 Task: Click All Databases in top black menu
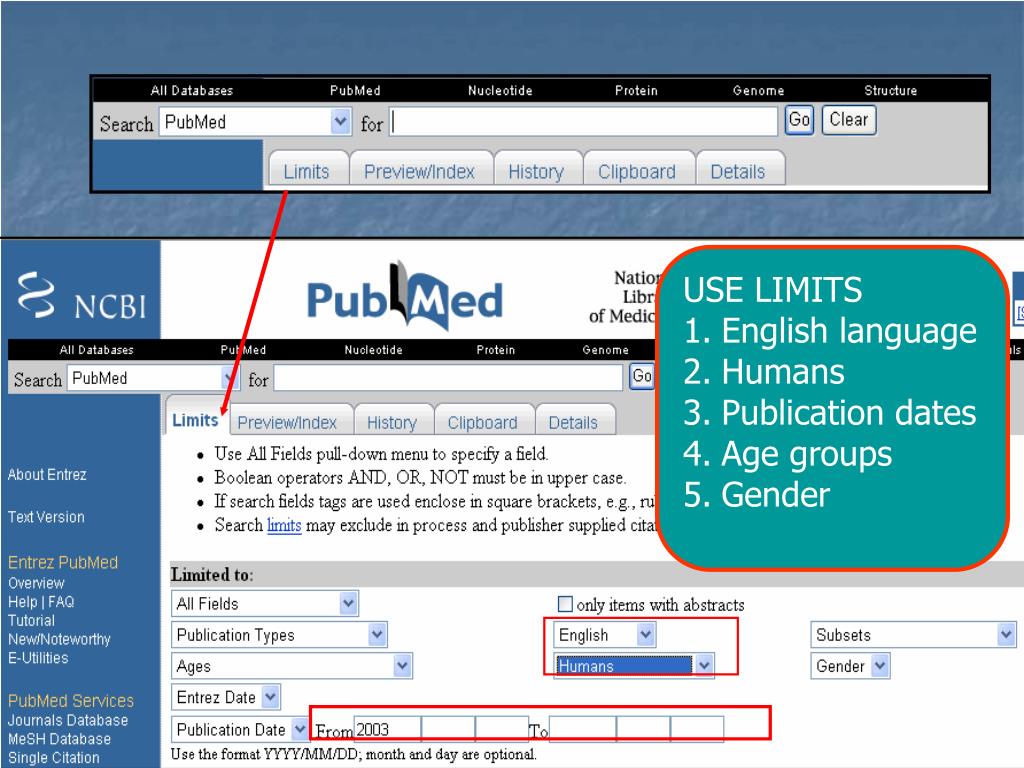click(x=192, y=90)
